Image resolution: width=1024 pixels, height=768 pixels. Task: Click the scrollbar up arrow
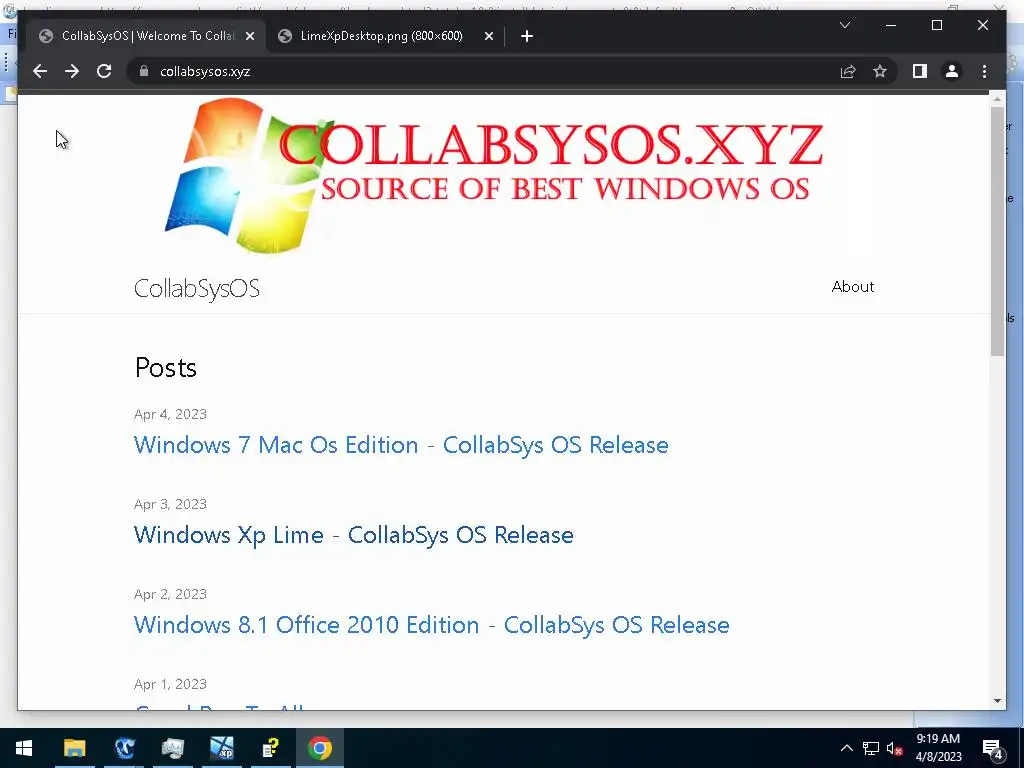coord(997,99)
